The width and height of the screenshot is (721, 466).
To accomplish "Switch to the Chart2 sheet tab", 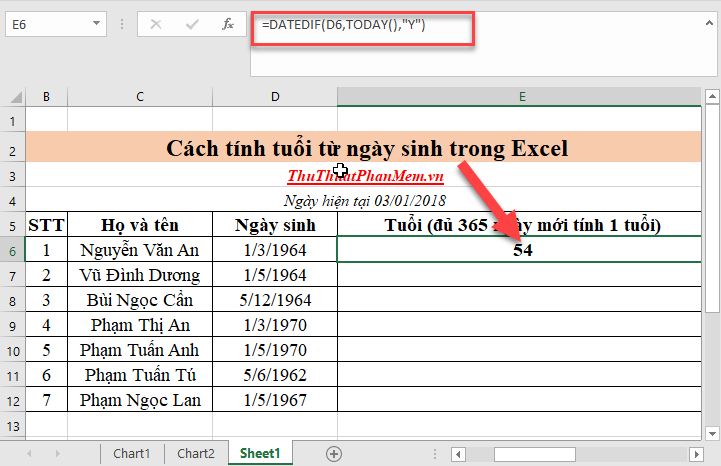I will [196, 454].
